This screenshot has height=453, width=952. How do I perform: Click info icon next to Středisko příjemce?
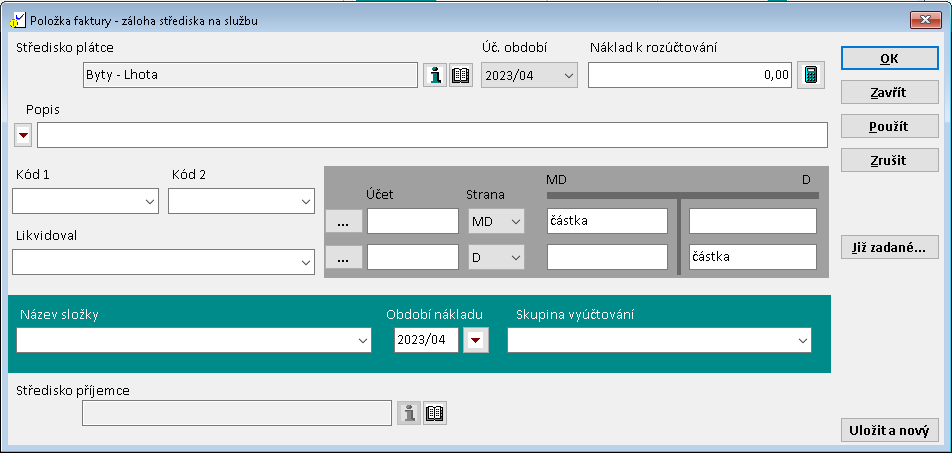point(409,413)
